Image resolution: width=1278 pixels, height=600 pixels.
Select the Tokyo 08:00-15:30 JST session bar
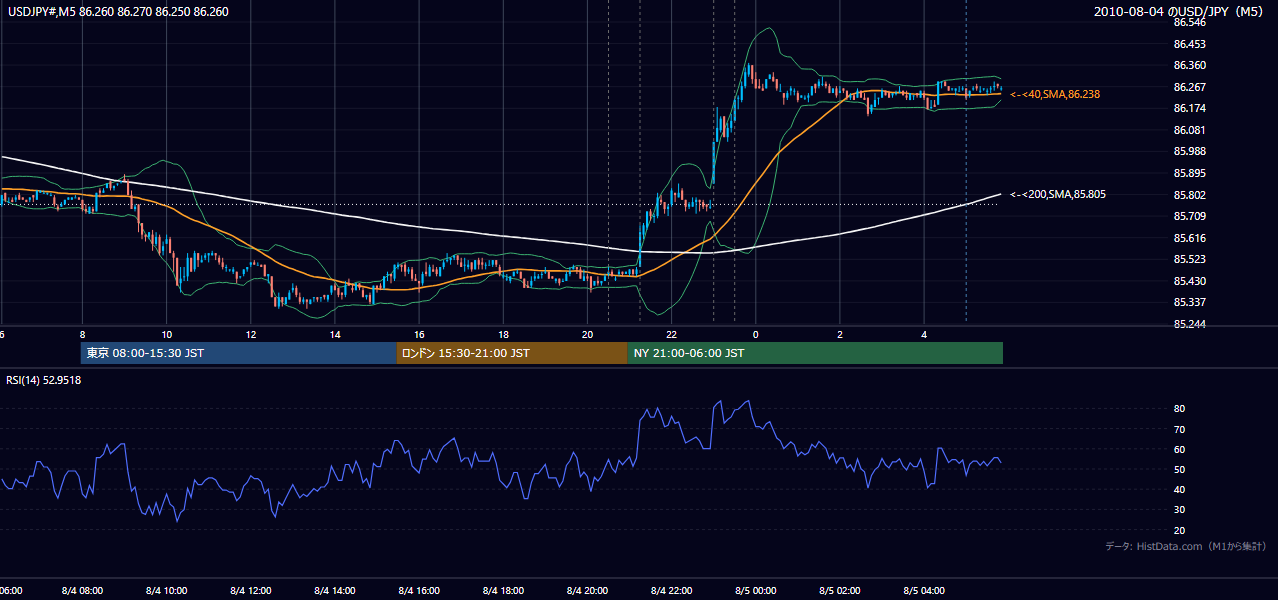239,353
